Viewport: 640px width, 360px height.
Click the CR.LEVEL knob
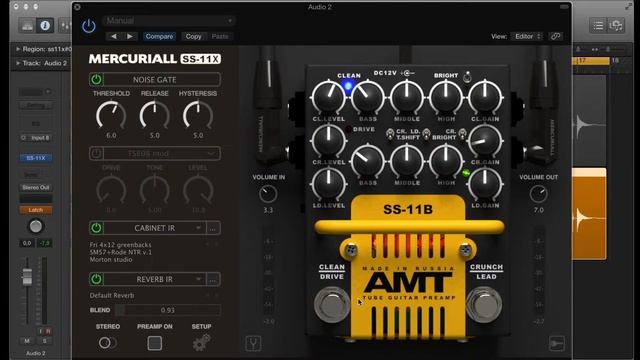[x=328, y=141]
